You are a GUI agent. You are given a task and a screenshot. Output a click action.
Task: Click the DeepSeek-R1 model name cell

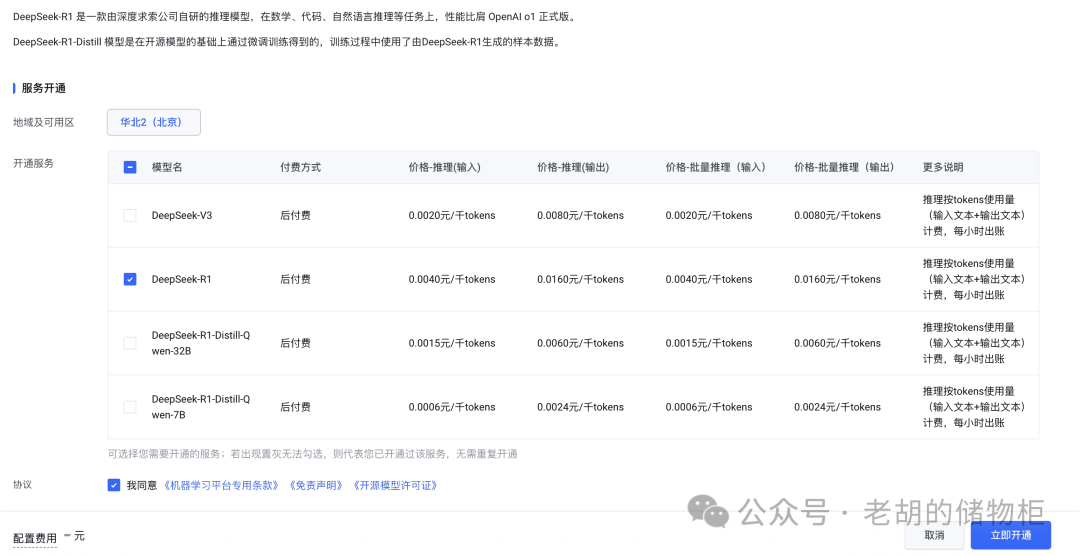click(181, 279)
